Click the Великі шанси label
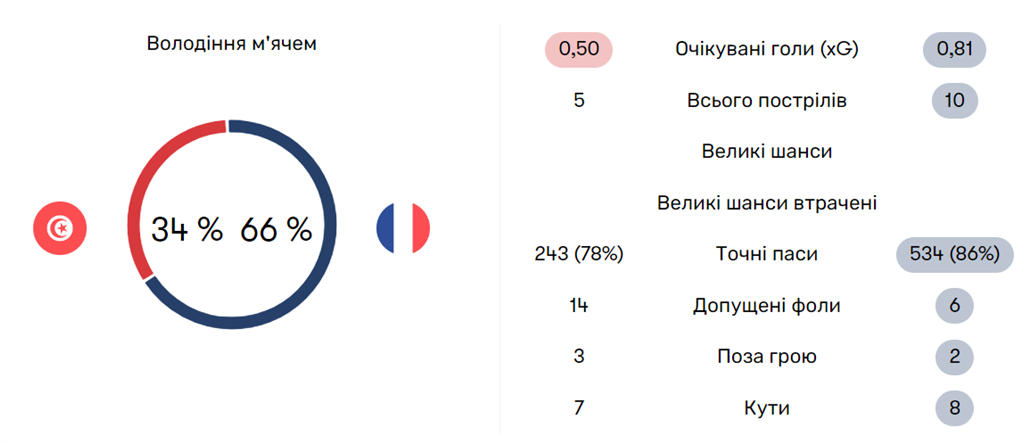The height and width of the screenshot is (444, 1024). (x=767, y=152)
